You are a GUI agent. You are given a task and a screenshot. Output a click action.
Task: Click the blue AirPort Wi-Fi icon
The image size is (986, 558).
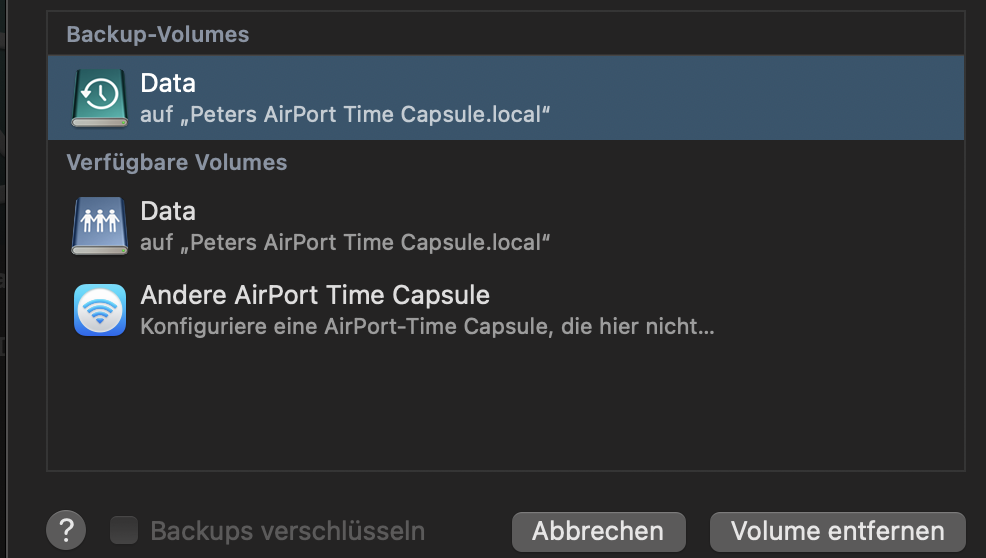point(99,310)
